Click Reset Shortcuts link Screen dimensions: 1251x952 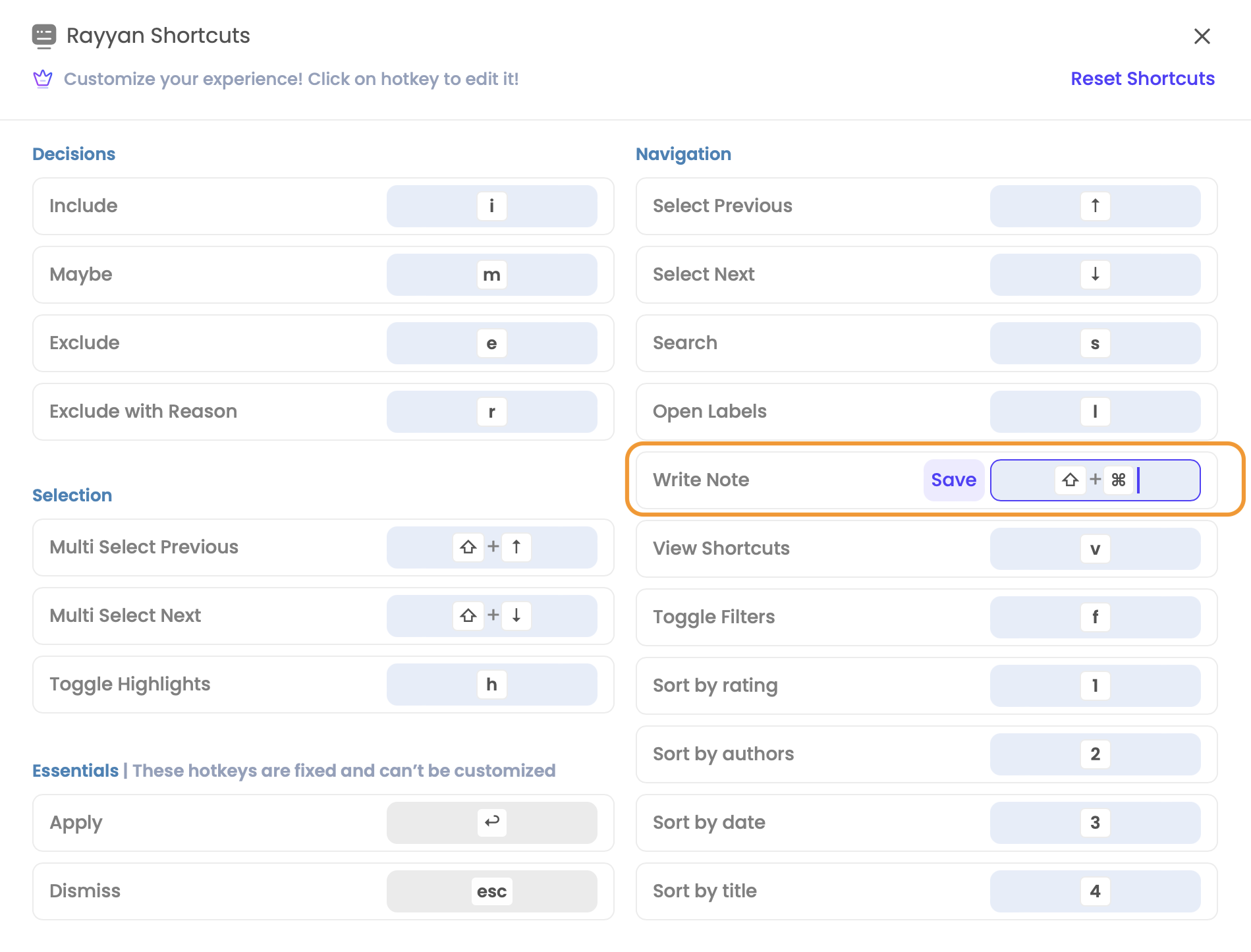1142,78
